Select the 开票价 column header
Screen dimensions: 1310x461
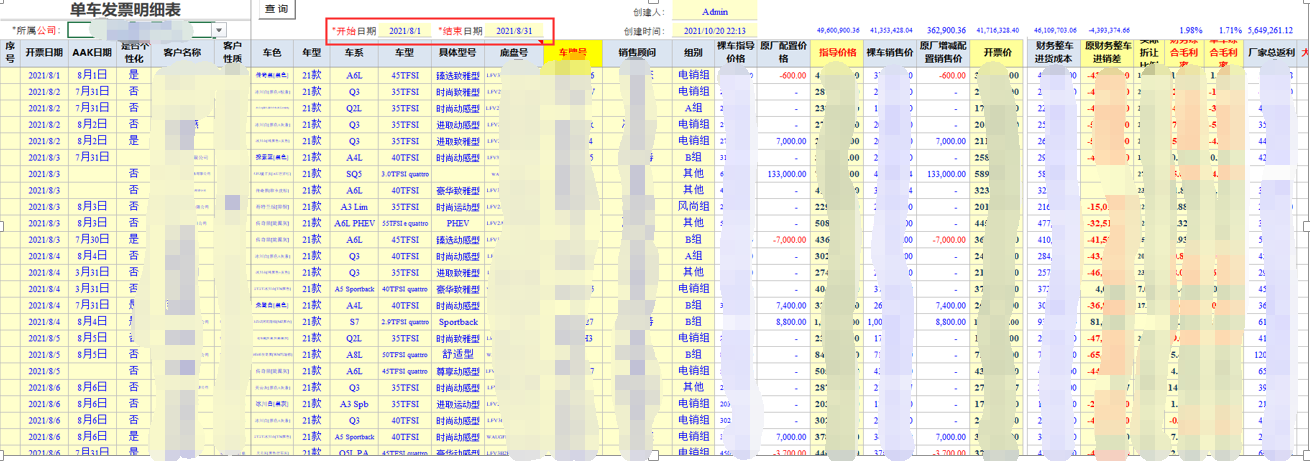pyautogui.click(x=998, y=53)
